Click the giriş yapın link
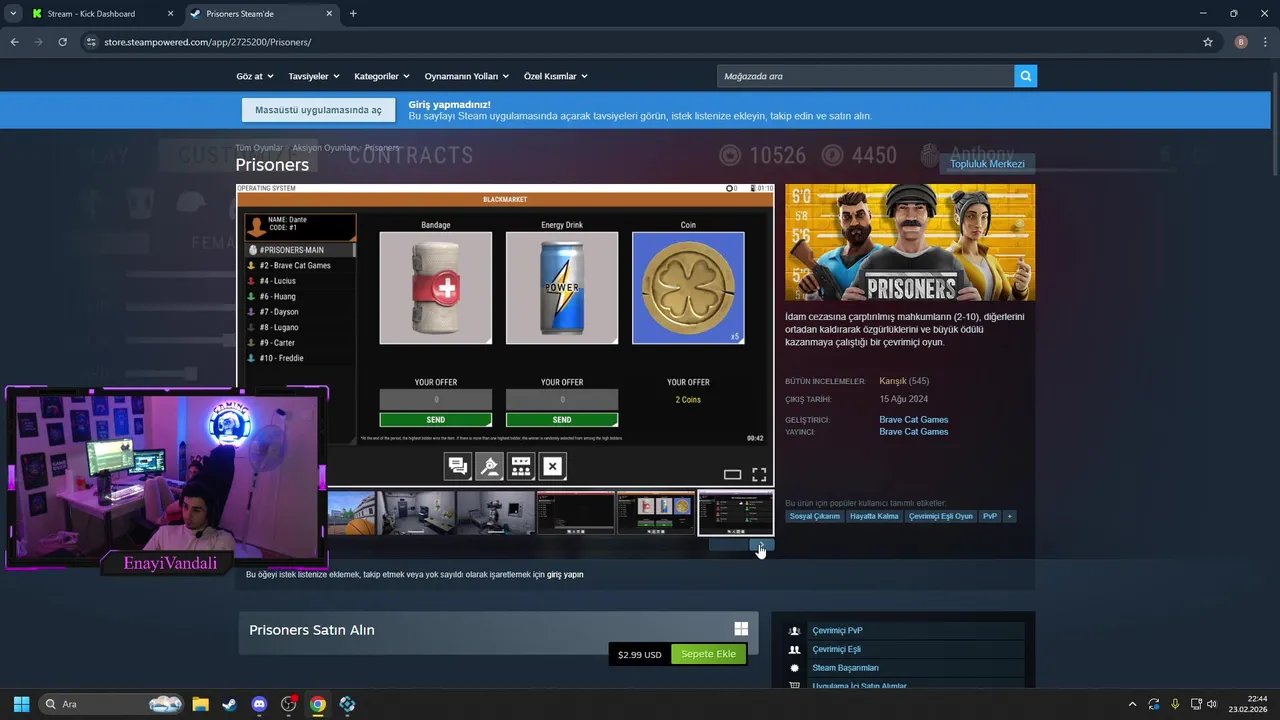This screenshot has height=720, width=1280. (x=565, y=575)
